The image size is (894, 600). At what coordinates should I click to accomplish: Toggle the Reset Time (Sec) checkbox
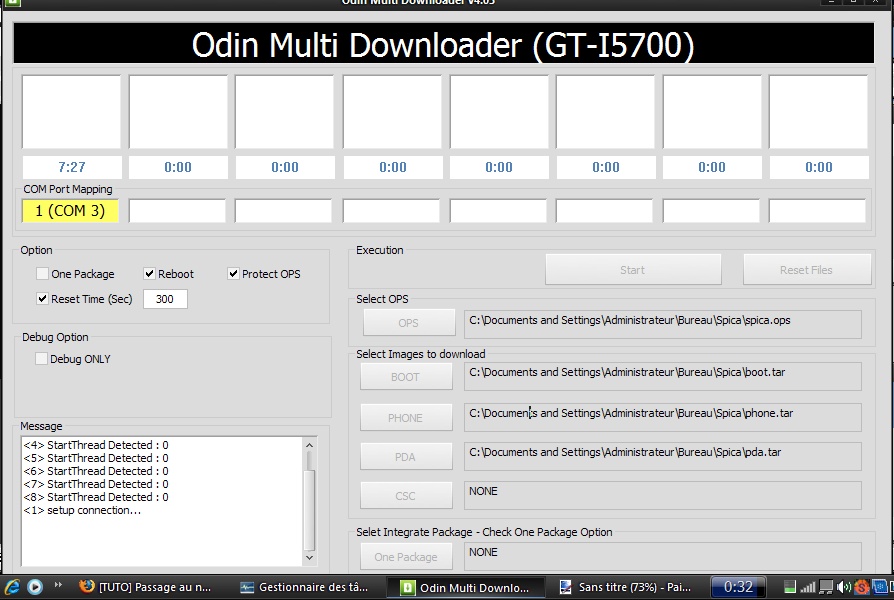(42, 299)
